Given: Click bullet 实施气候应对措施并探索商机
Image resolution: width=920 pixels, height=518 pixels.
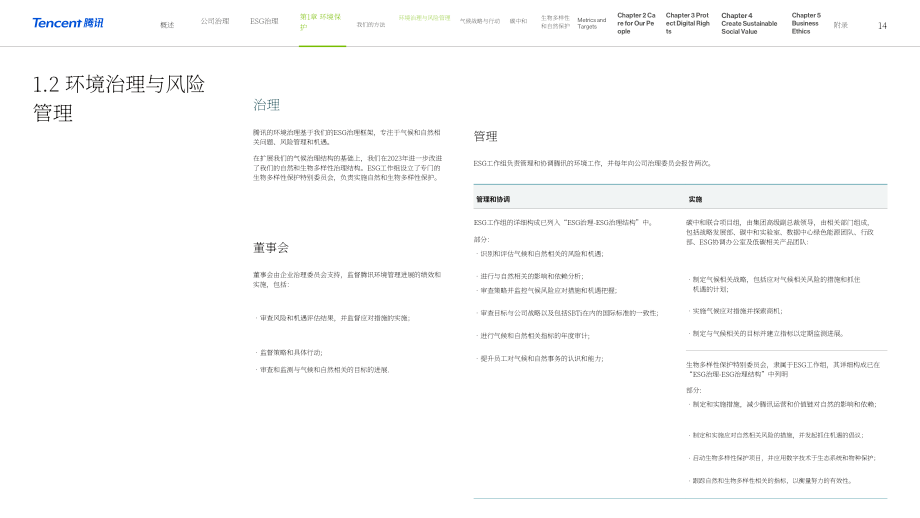Looking at the screenshot, I should tap(736, 311).
